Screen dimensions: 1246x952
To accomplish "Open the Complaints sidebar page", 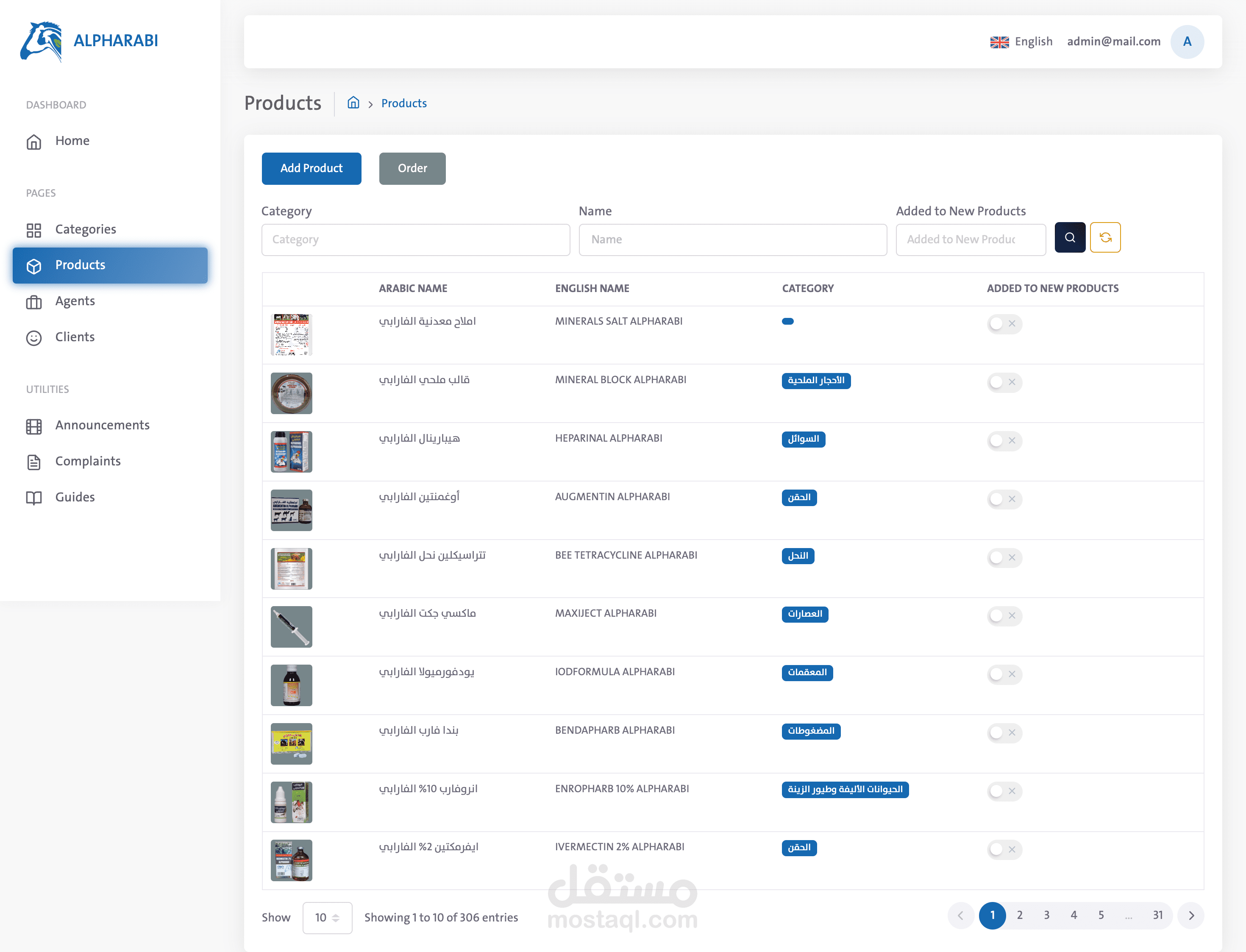I will point(88,461).
